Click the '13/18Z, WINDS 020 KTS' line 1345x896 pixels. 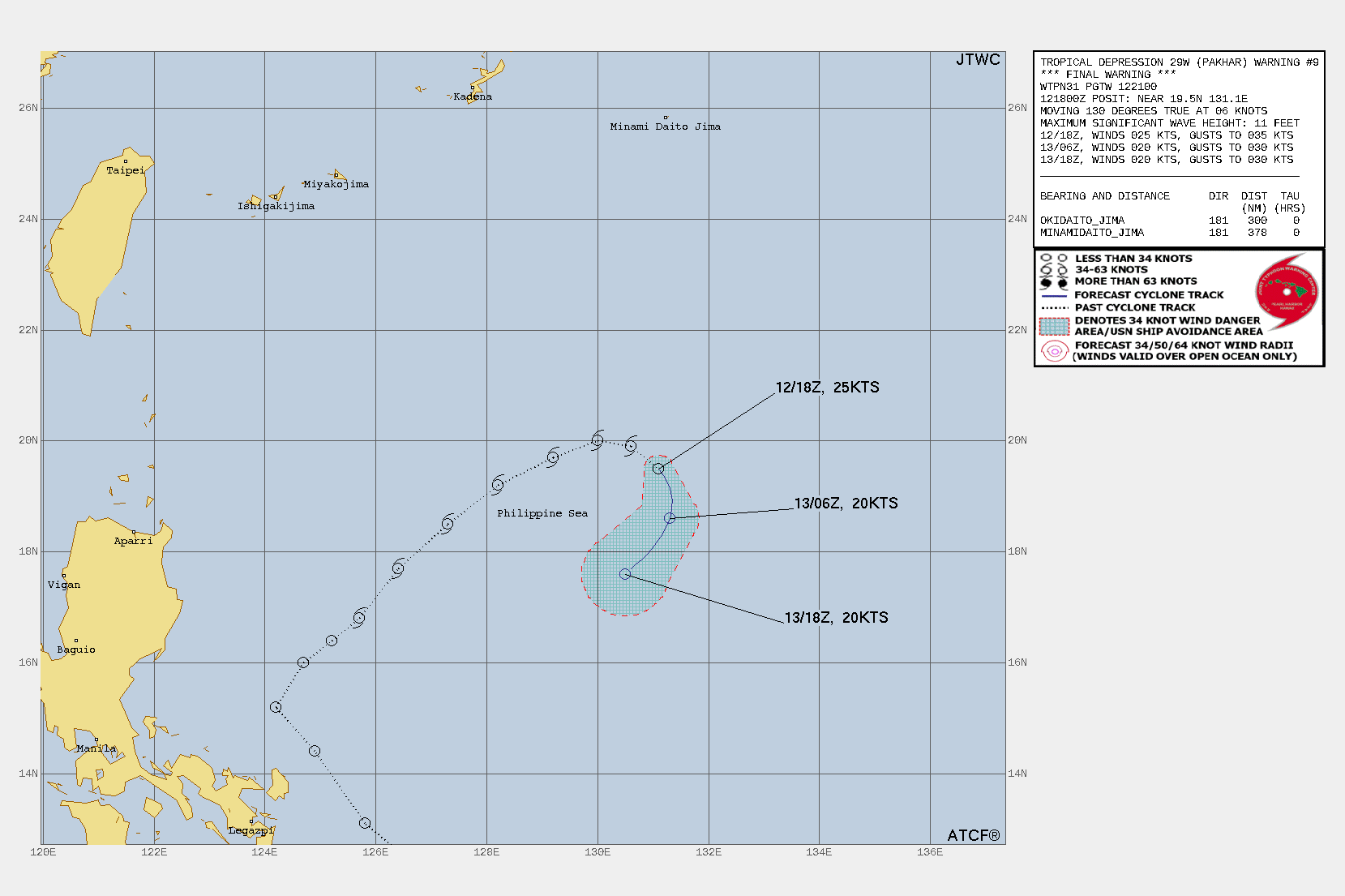click(x=1167, y=160)
